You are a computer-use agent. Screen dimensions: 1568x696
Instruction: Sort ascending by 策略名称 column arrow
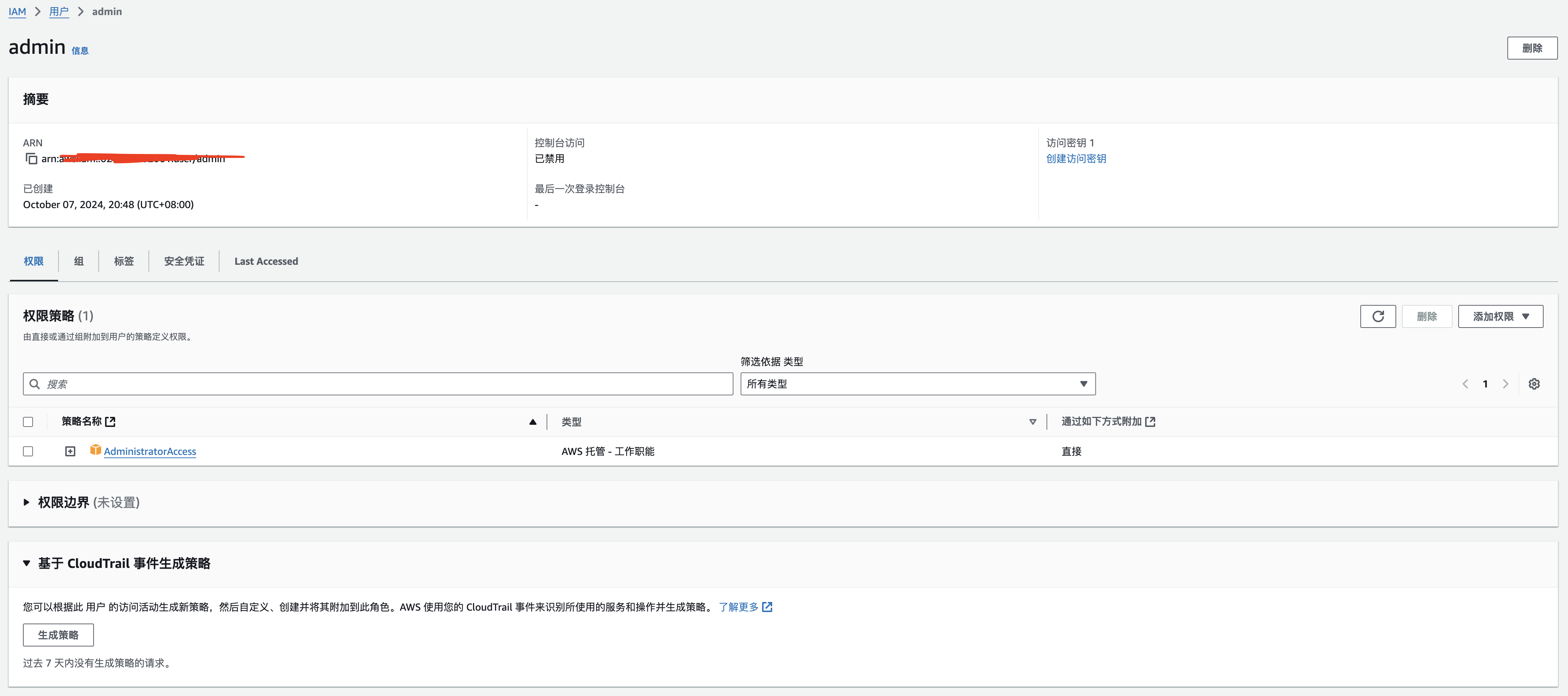click(x=533, y=422)
